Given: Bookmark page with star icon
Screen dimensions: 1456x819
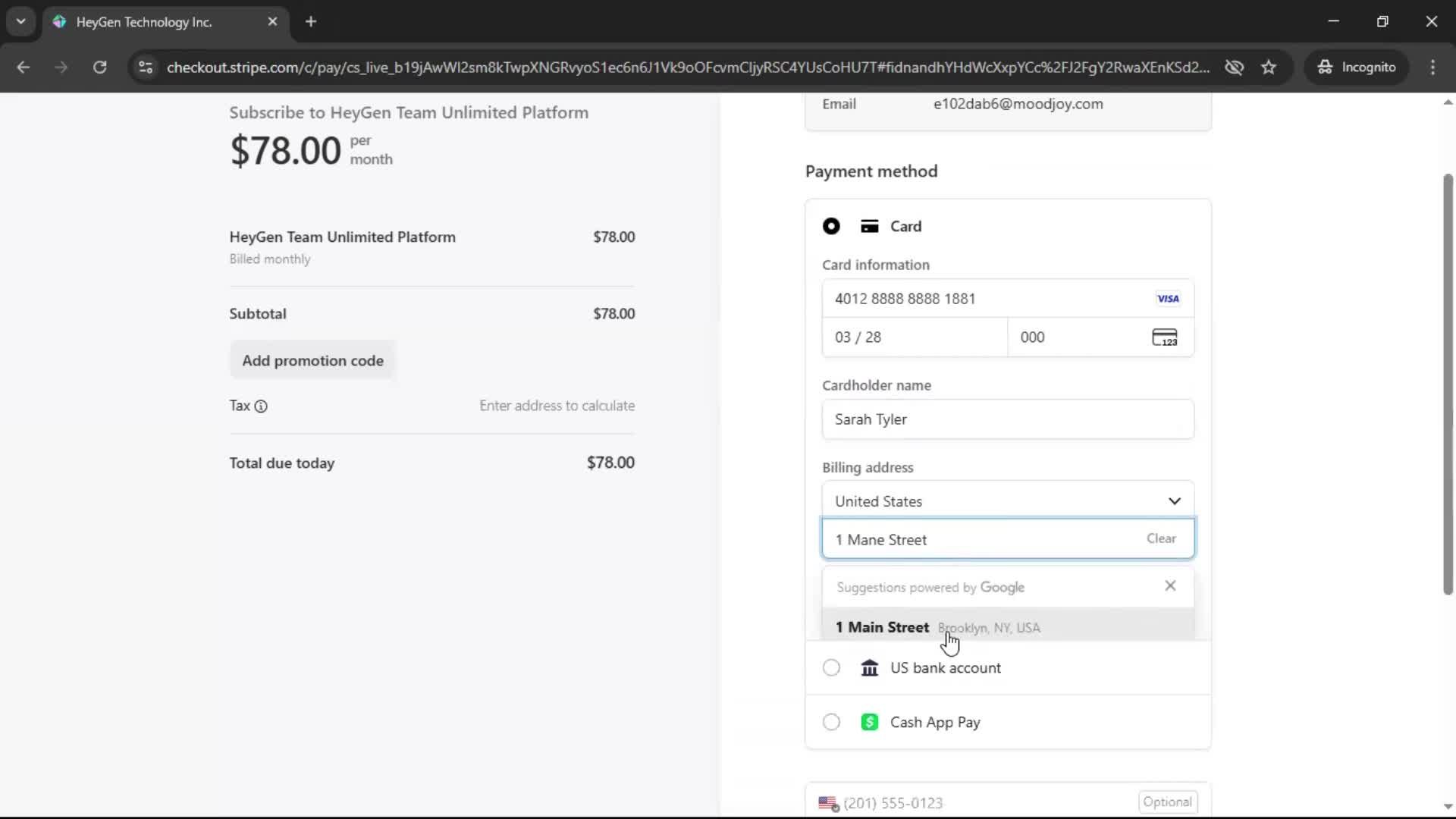Looking at the screenshot, I should 1269,67.
